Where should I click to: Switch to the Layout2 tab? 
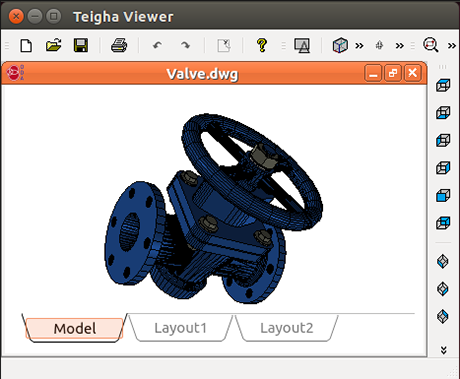pos(287,328)
